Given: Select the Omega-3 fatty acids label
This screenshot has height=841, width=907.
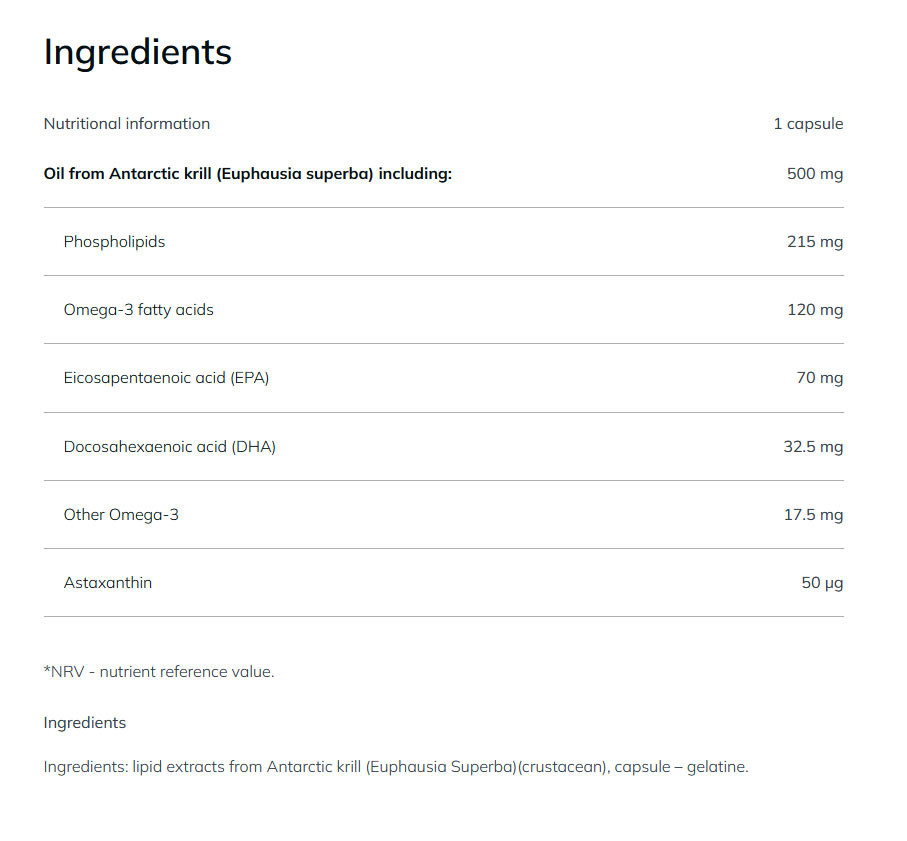Looking at the screenshot, I should (138, 310).
